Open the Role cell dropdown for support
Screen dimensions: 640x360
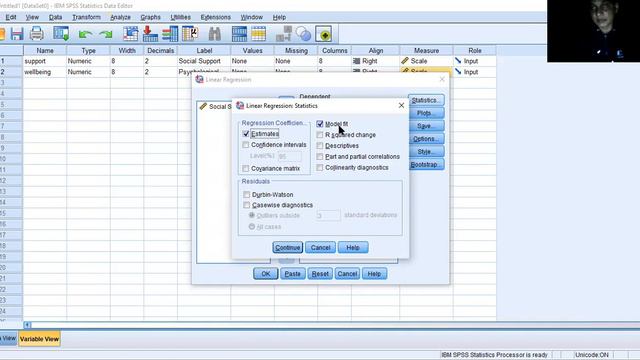475,61
